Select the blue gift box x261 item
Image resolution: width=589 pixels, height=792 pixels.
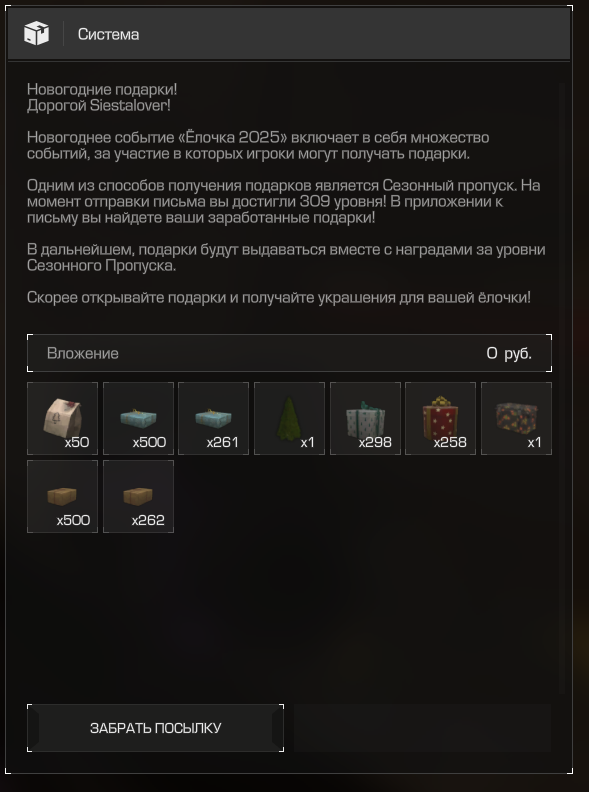pos(214,418)
